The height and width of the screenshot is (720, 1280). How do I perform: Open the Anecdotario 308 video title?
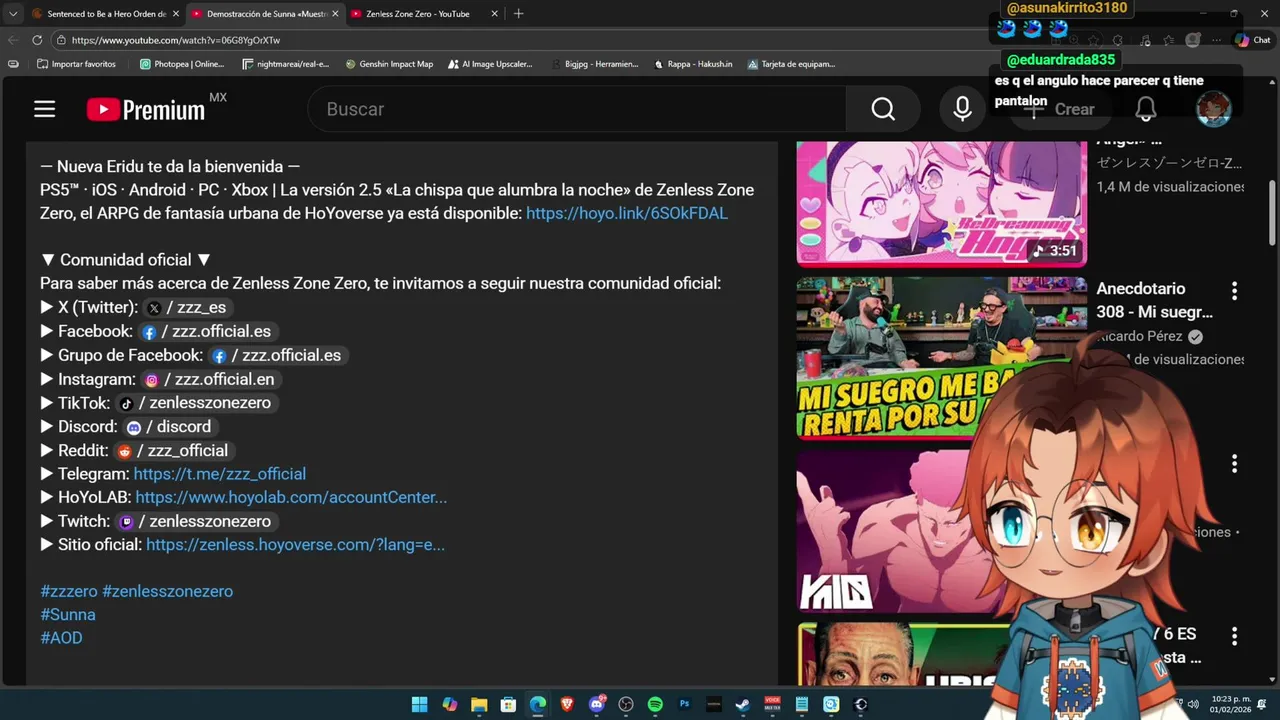(x=1154, y=300)
